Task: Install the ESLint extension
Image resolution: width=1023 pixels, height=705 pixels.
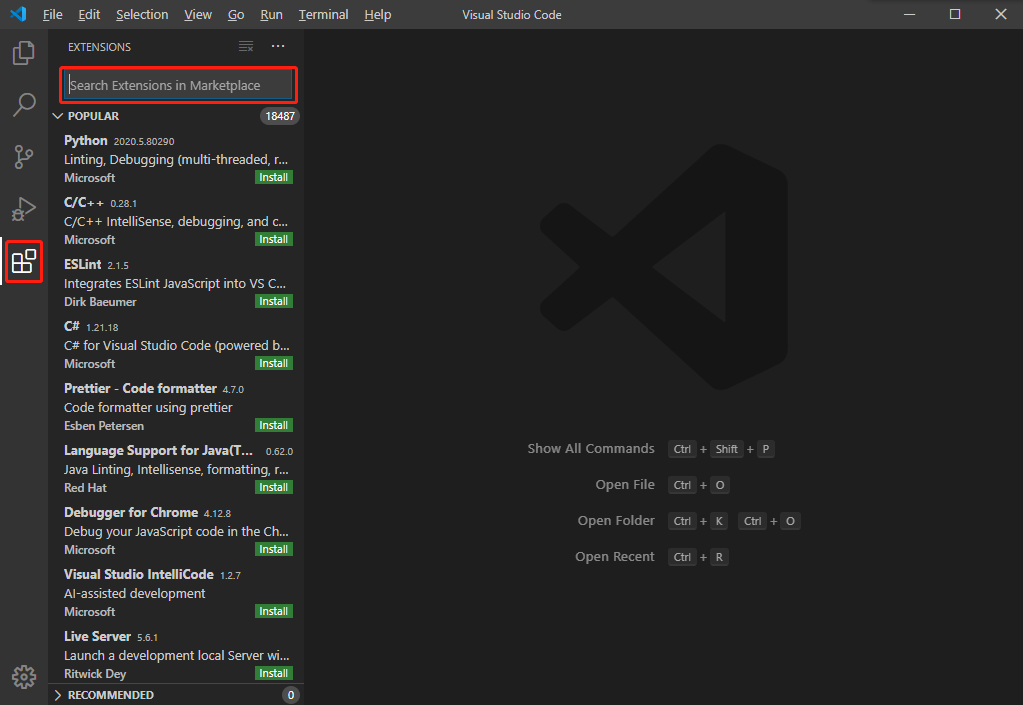Action: (x=274, y=301)
